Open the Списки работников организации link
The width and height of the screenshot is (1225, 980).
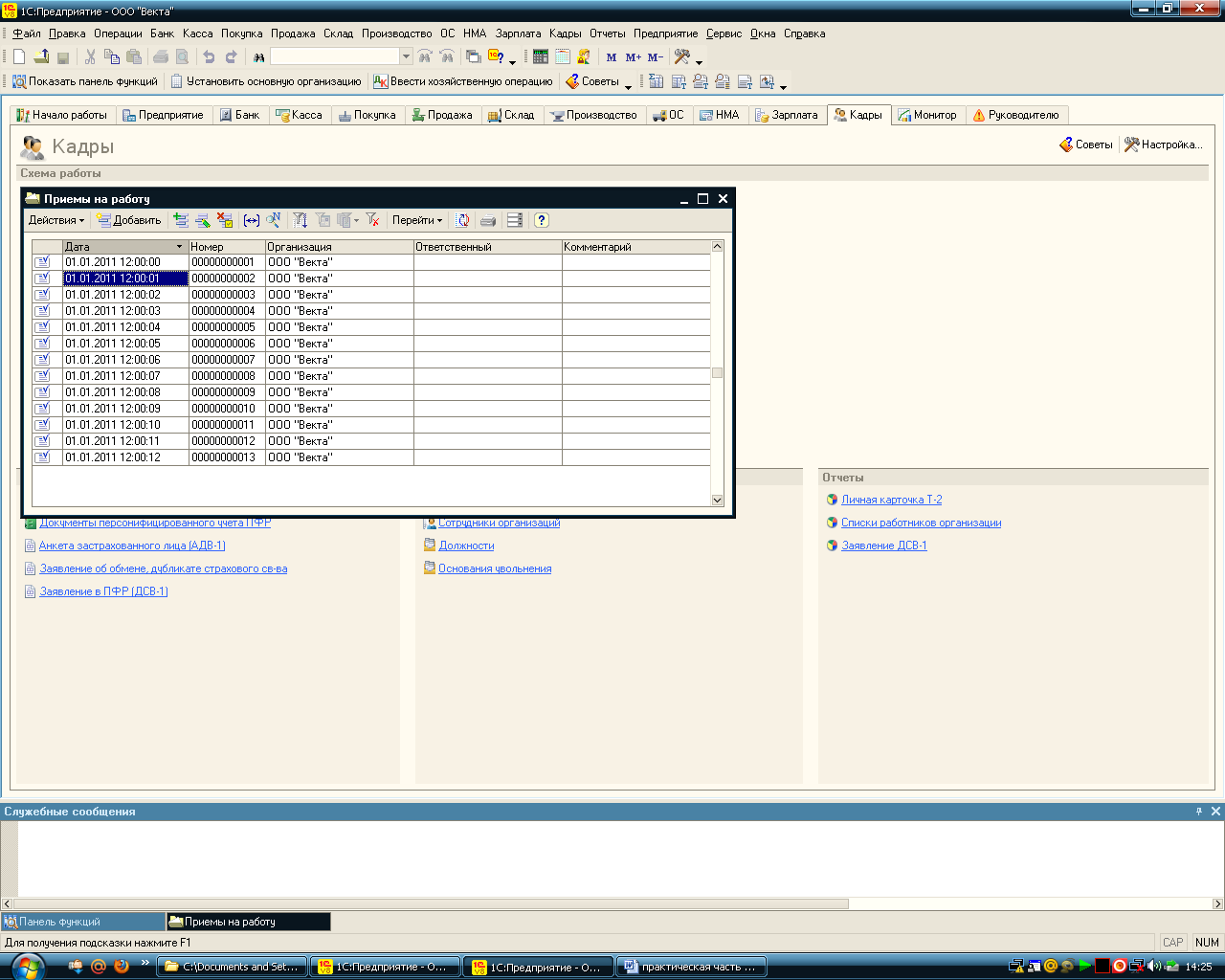921,523
